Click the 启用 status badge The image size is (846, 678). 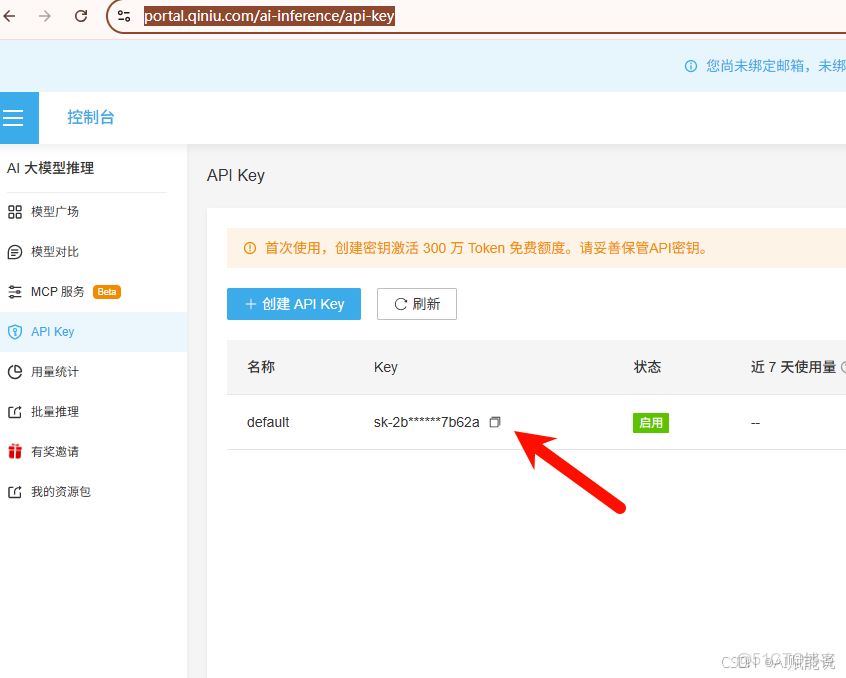(x=651, y=423)
